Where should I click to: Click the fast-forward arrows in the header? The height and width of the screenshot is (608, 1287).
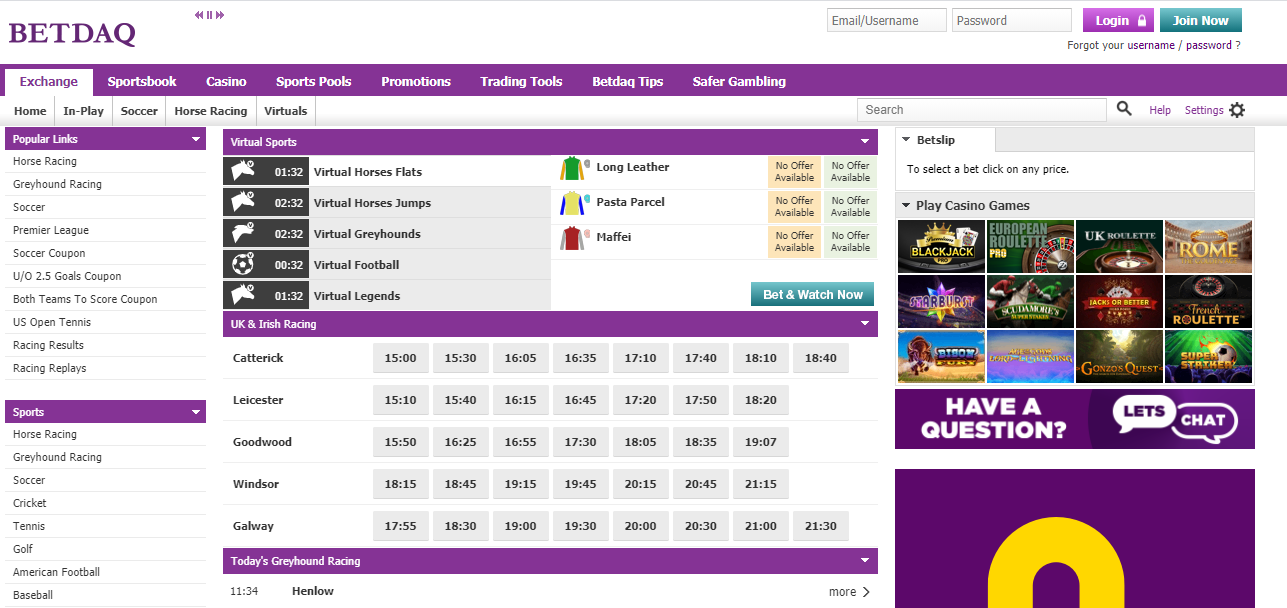[220, 15]
